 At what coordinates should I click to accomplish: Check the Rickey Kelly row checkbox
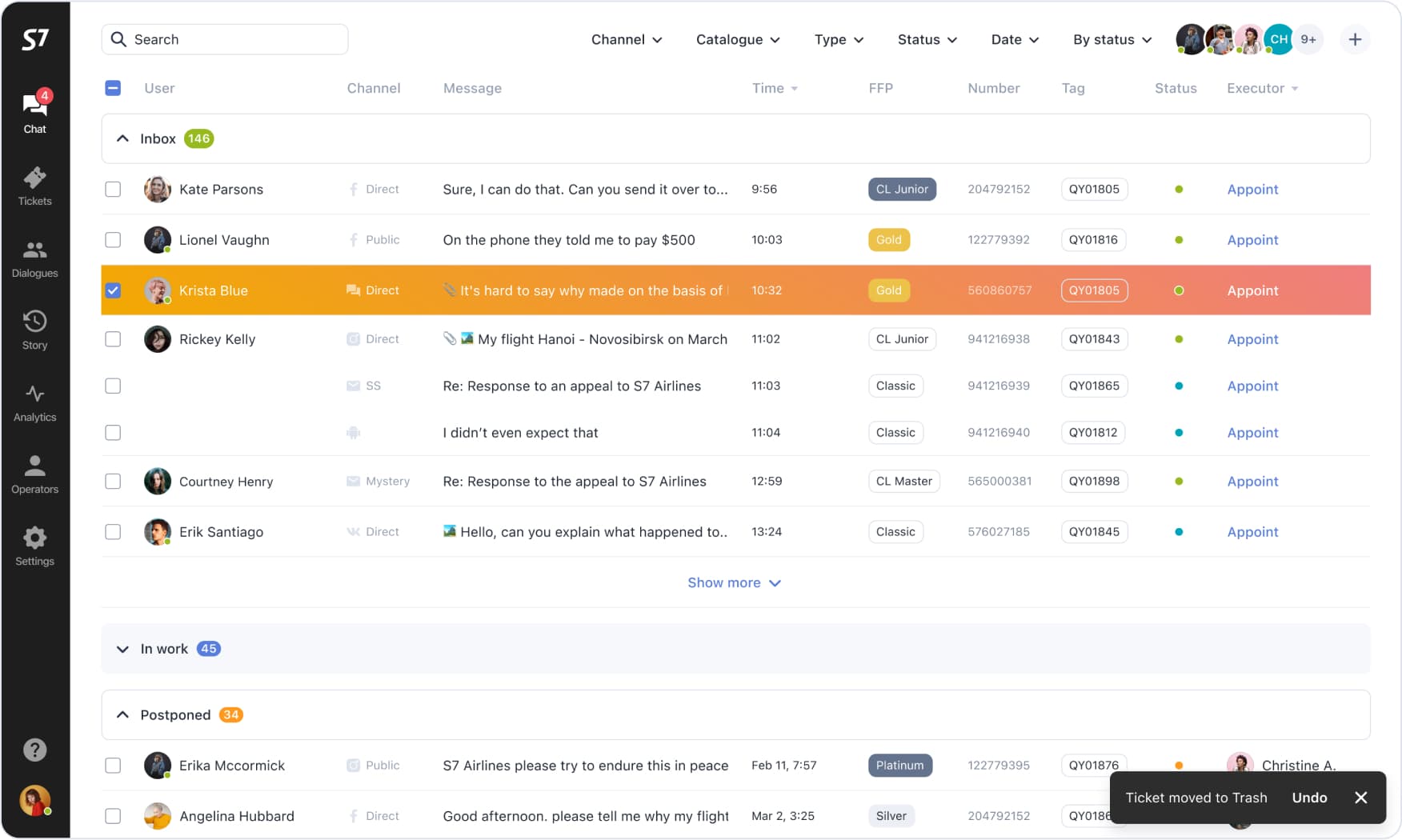(x=113, y=339)
